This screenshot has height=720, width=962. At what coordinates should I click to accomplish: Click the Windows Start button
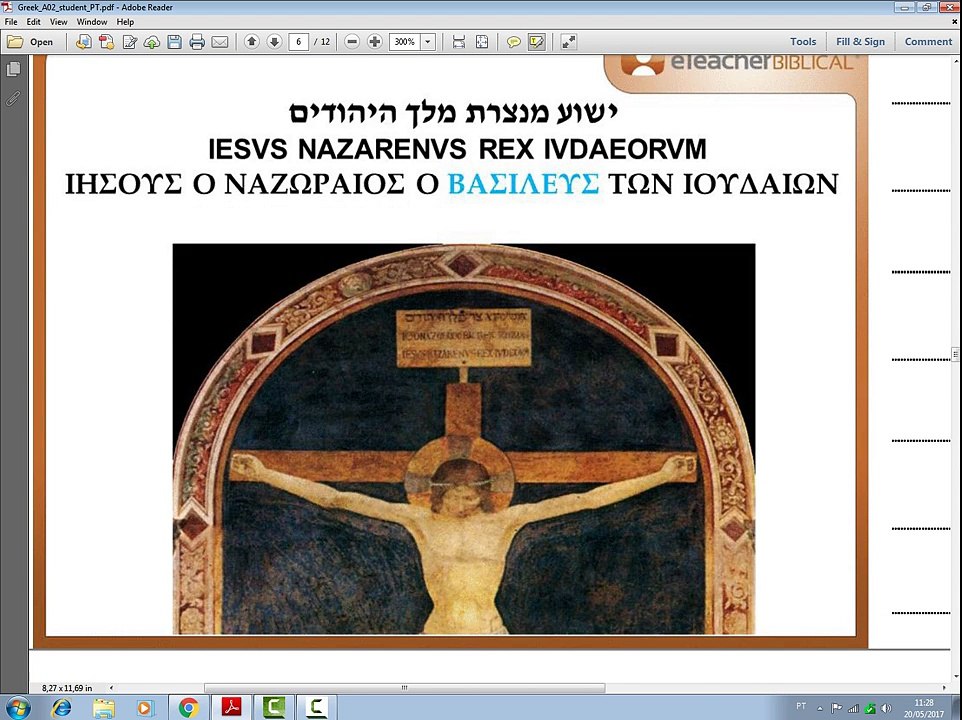coord(17,708)
